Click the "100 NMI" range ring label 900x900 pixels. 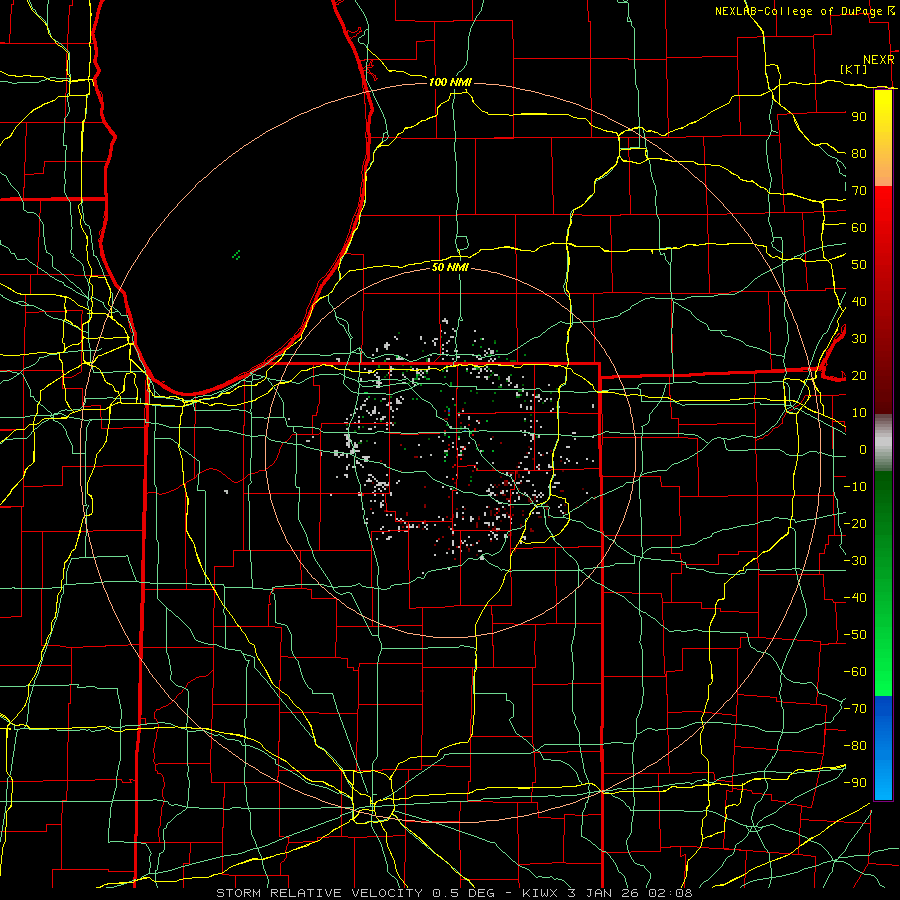pyautogui.click(x=450, y=82)
